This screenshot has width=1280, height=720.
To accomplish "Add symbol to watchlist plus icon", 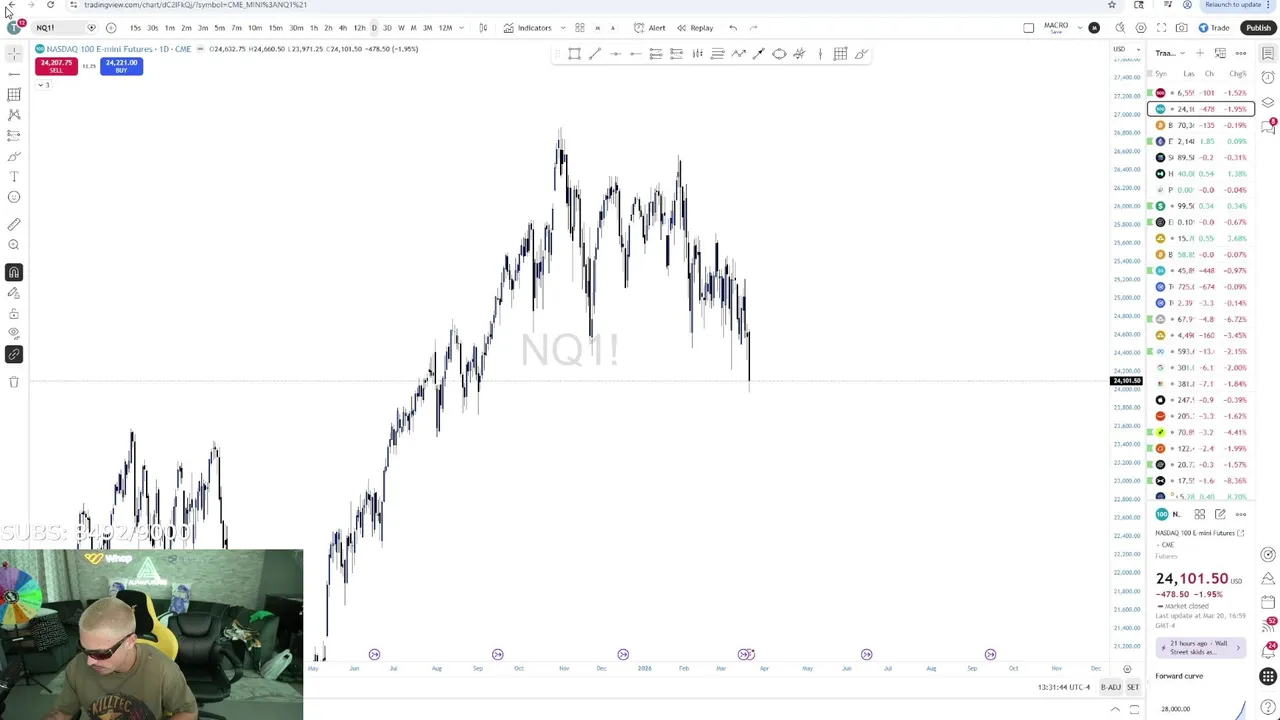I will 1200,53.
